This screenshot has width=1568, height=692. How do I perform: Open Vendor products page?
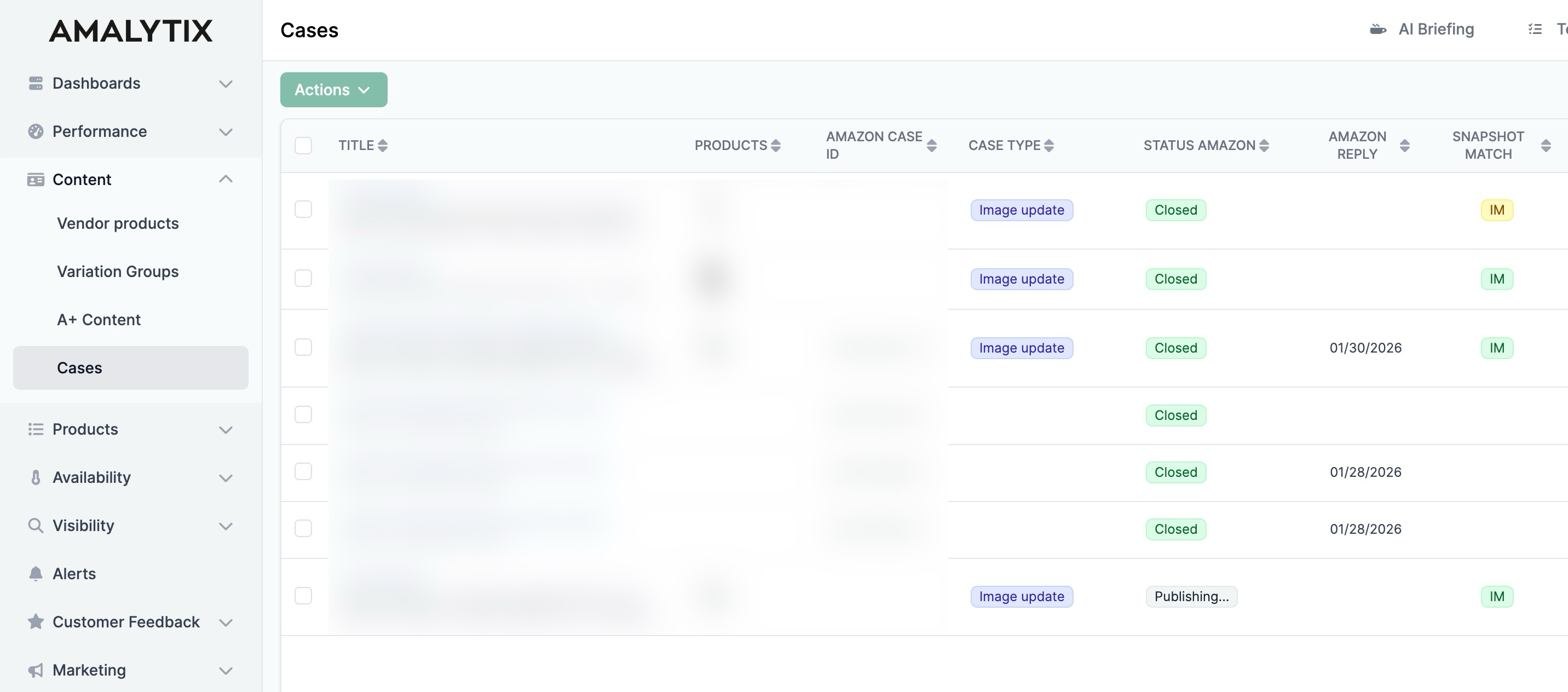coord(118,223)
